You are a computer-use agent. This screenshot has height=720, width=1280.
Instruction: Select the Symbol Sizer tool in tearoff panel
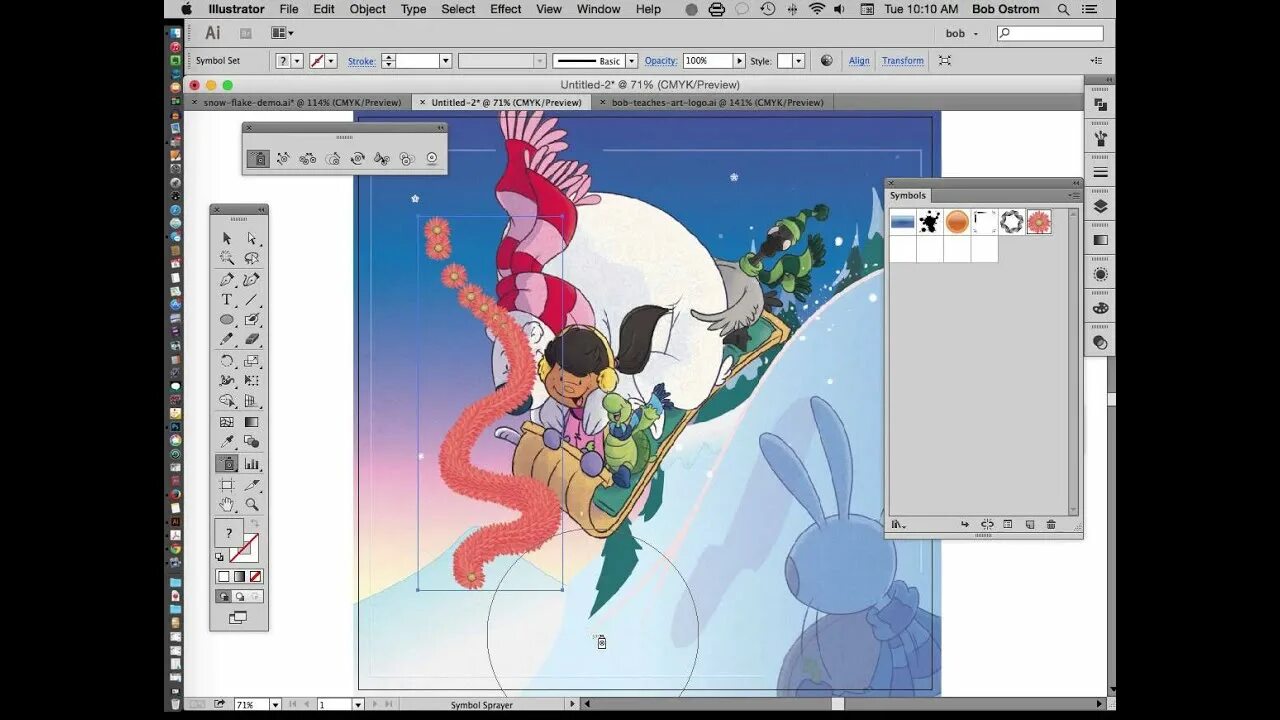(x=333, y=158)
